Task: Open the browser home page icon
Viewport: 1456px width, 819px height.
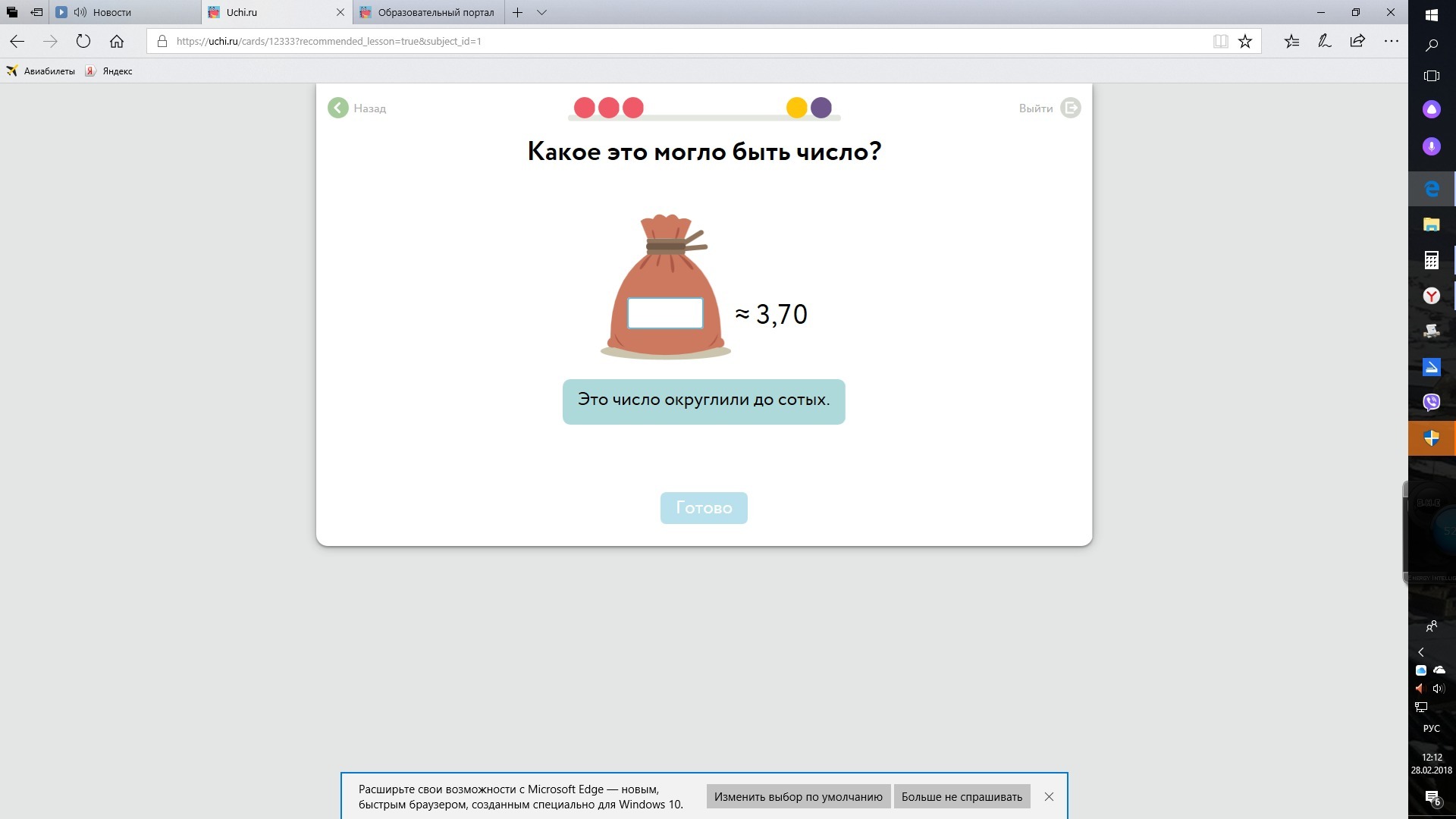Action: pyautogui.click(x=117, y=41)
